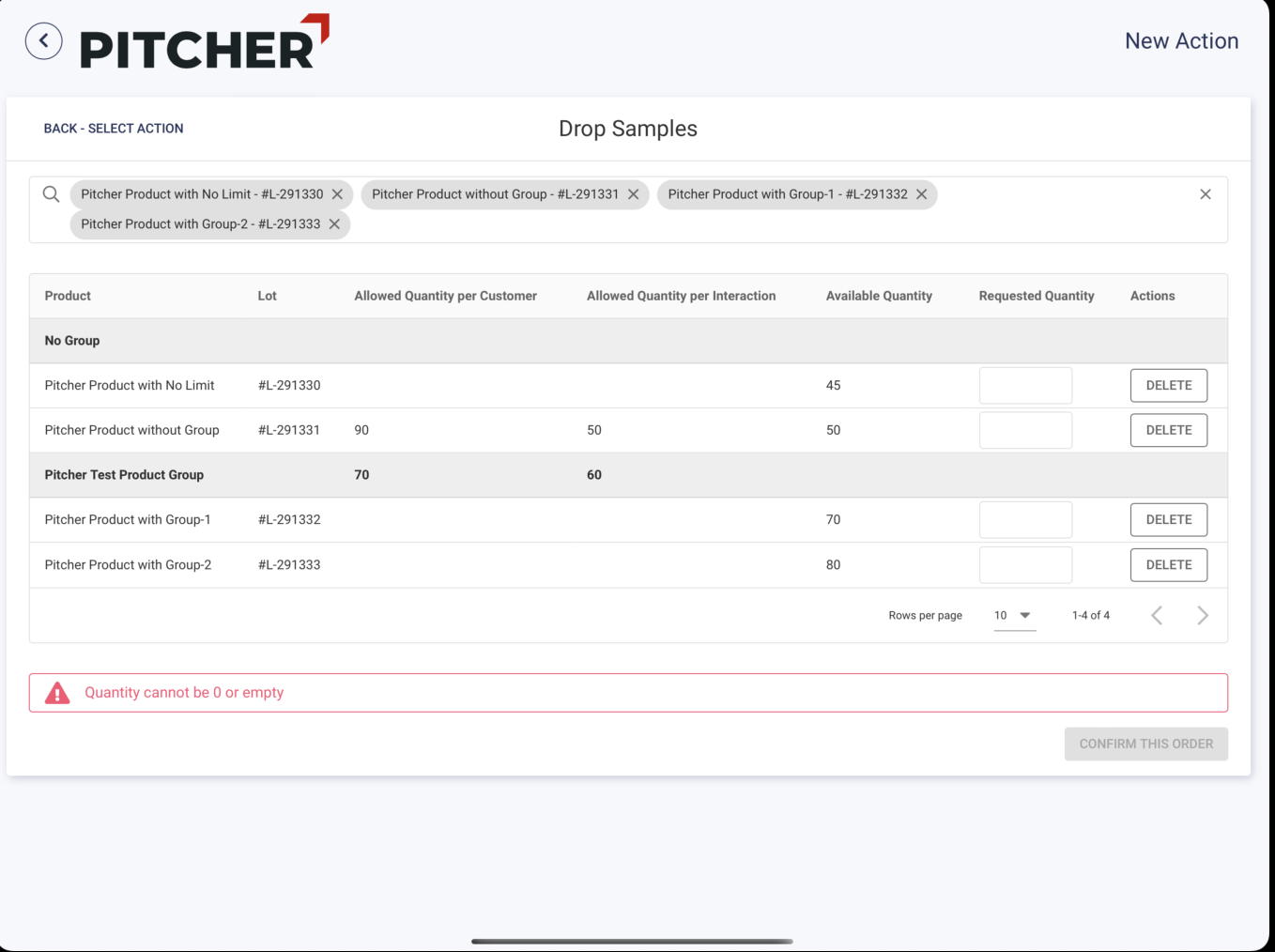This screenshot has width=1275, height=952.
Task: Remove the Pitcher Product with Group-1 chip
Action: click(922, 194)
